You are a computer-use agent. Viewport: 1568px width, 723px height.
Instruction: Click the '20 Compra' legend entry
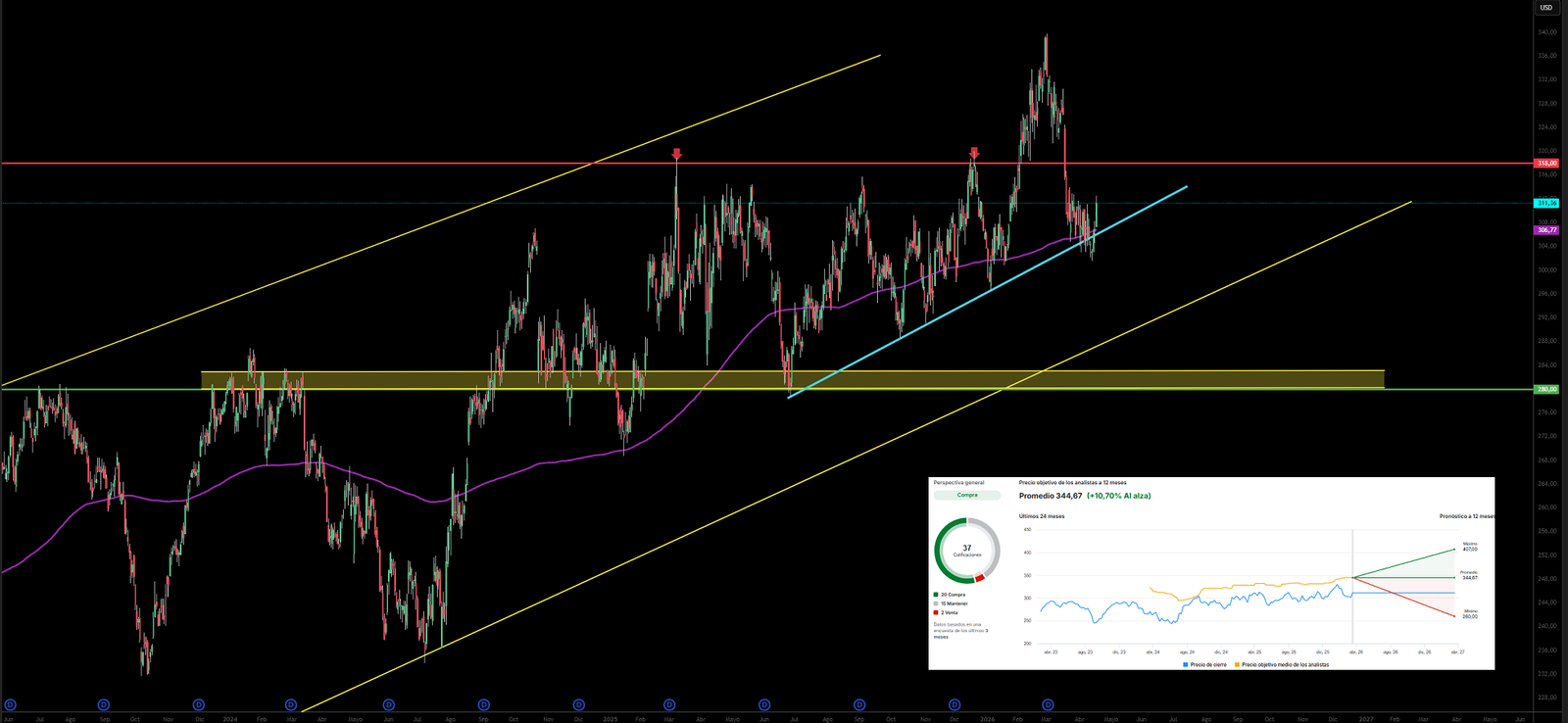click(951, 595)
